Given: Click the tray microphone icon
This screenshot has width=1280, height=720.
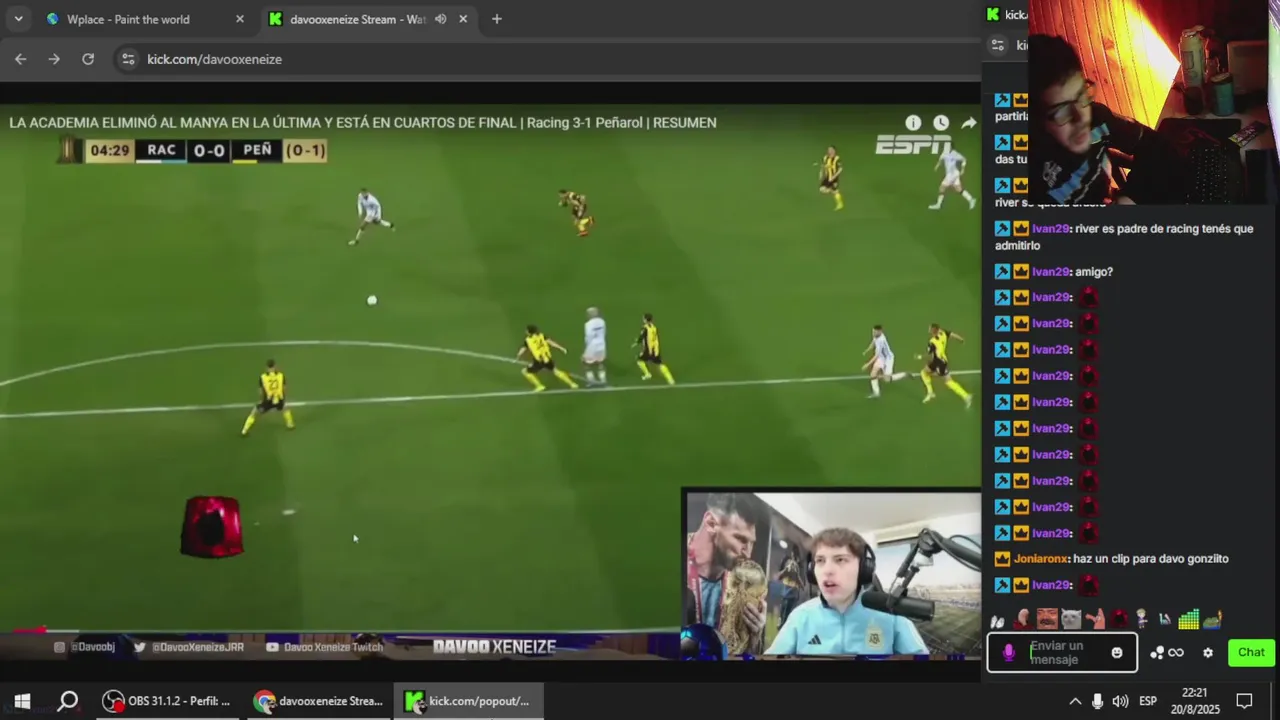Looking at the screenshot, I should (1098, 701).
